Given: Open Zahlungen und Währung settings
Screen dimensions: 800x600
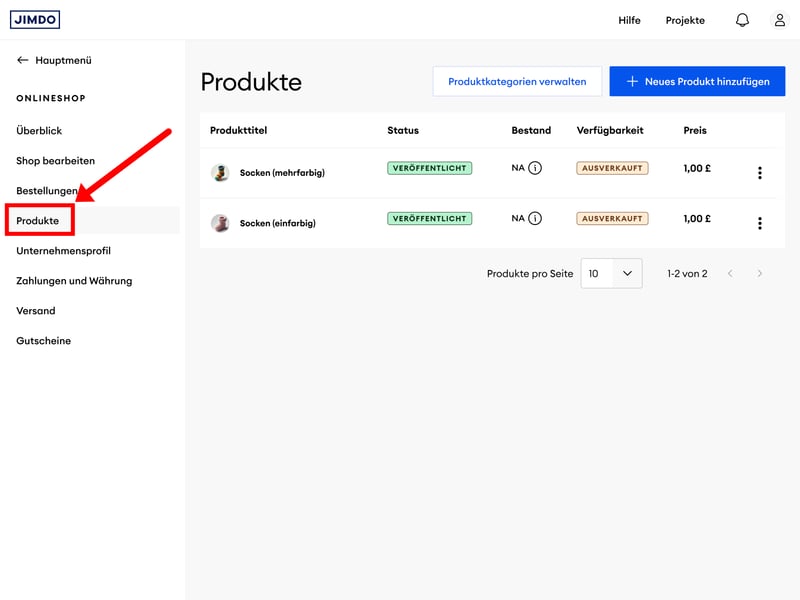Looking at the screenshot, I should tap(74, 281).
